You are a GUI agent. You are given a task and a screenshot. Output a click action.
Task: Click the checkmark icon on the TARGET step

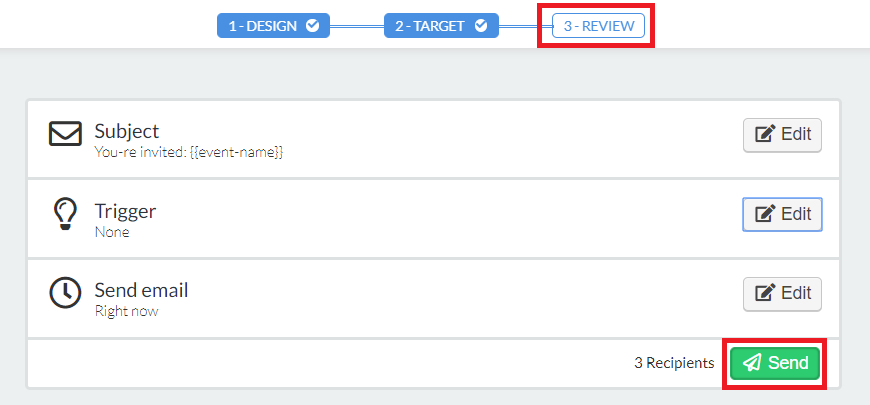pos(481,26)
